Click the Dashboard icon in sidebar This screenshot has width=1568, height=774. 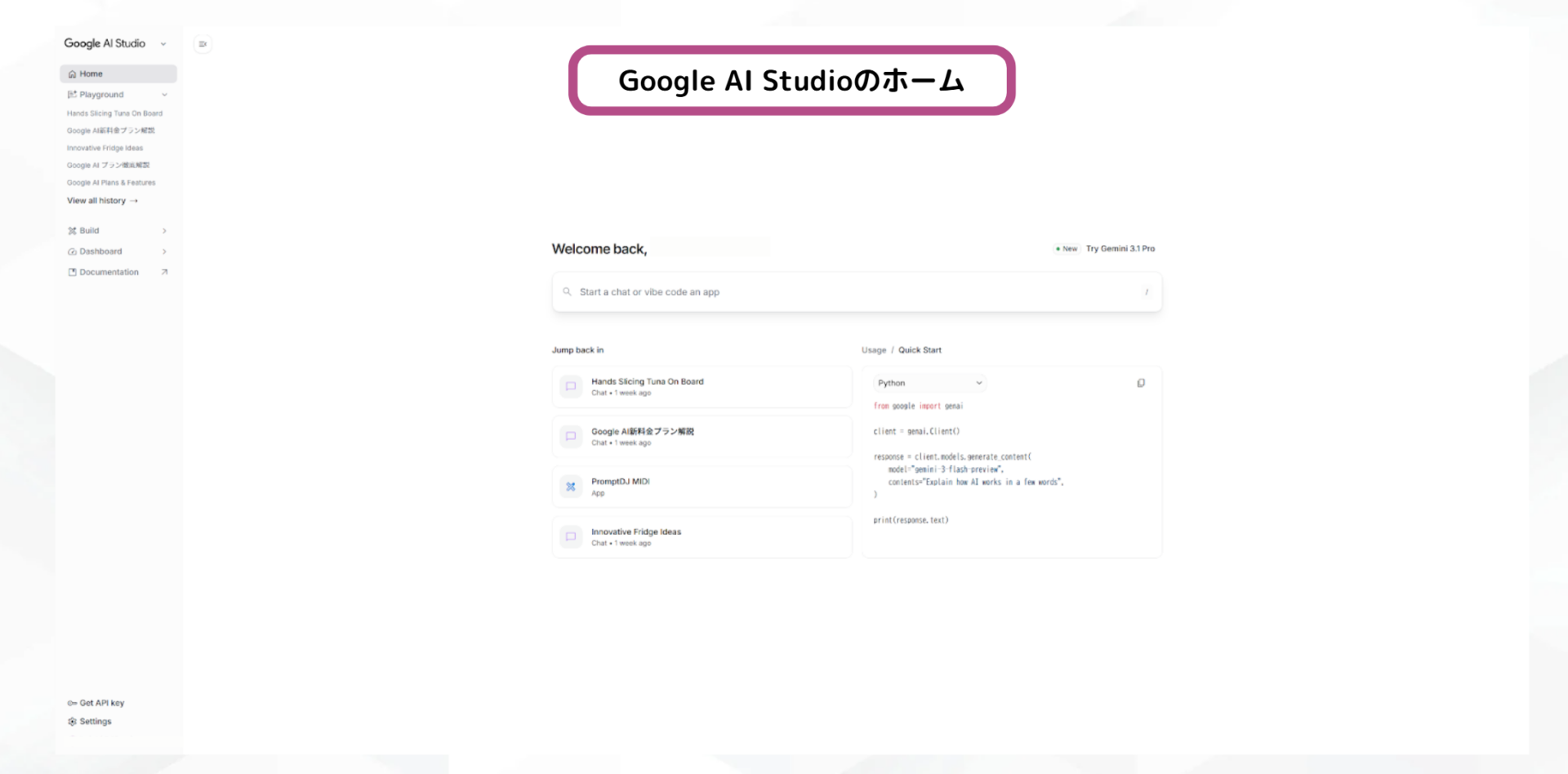pyautogui.click(x=73, y=251)
